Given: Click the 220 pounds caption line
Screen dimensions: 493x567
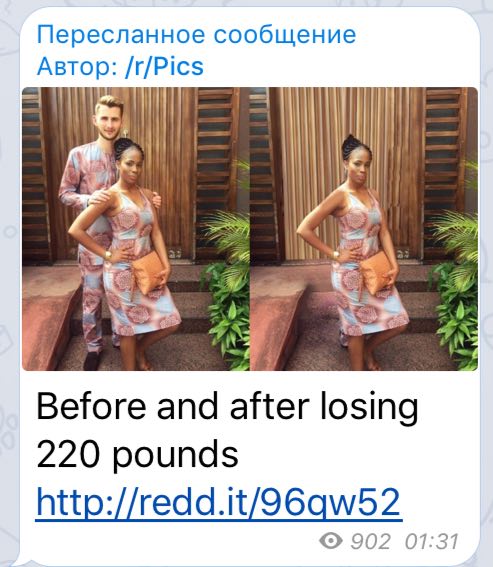Looking at the screenshot, I should (x=137, y=454).
